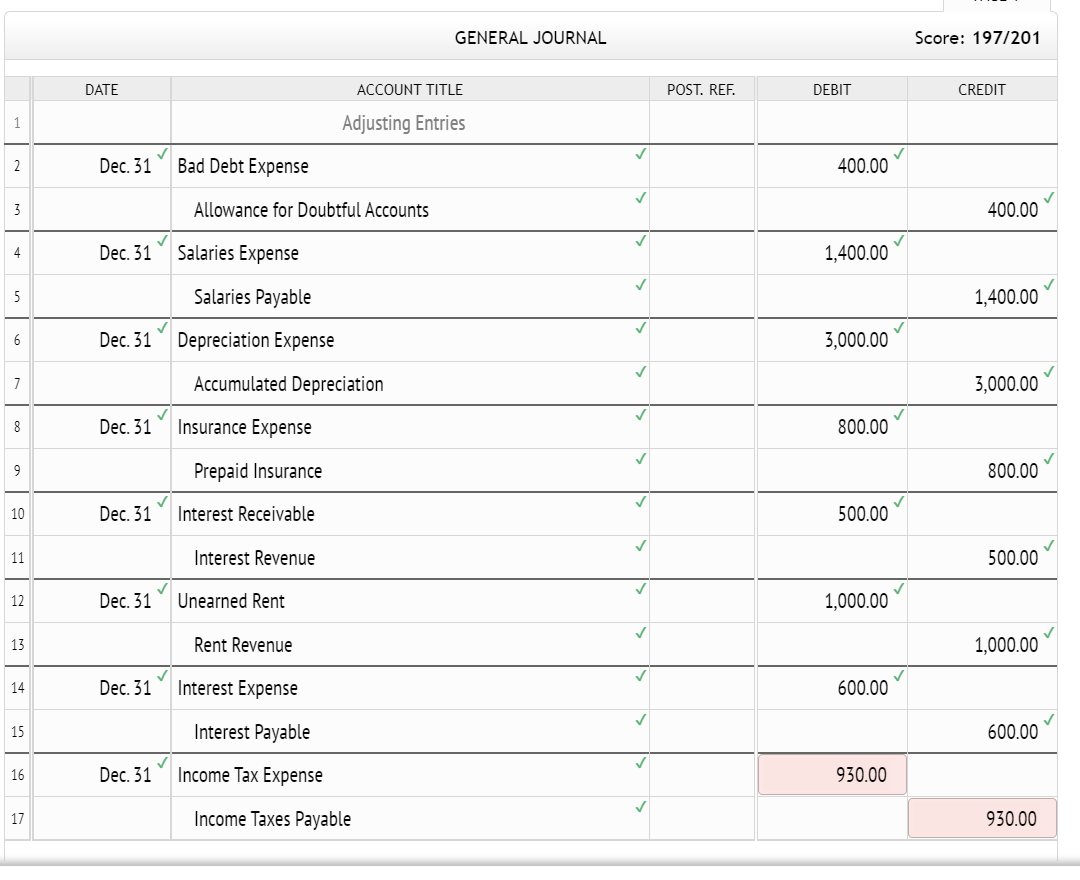This screenshot has height=880, width=1080.
Task: Click Unearned Rent account title
Action: pyautogui.click(x=231, y=601)
